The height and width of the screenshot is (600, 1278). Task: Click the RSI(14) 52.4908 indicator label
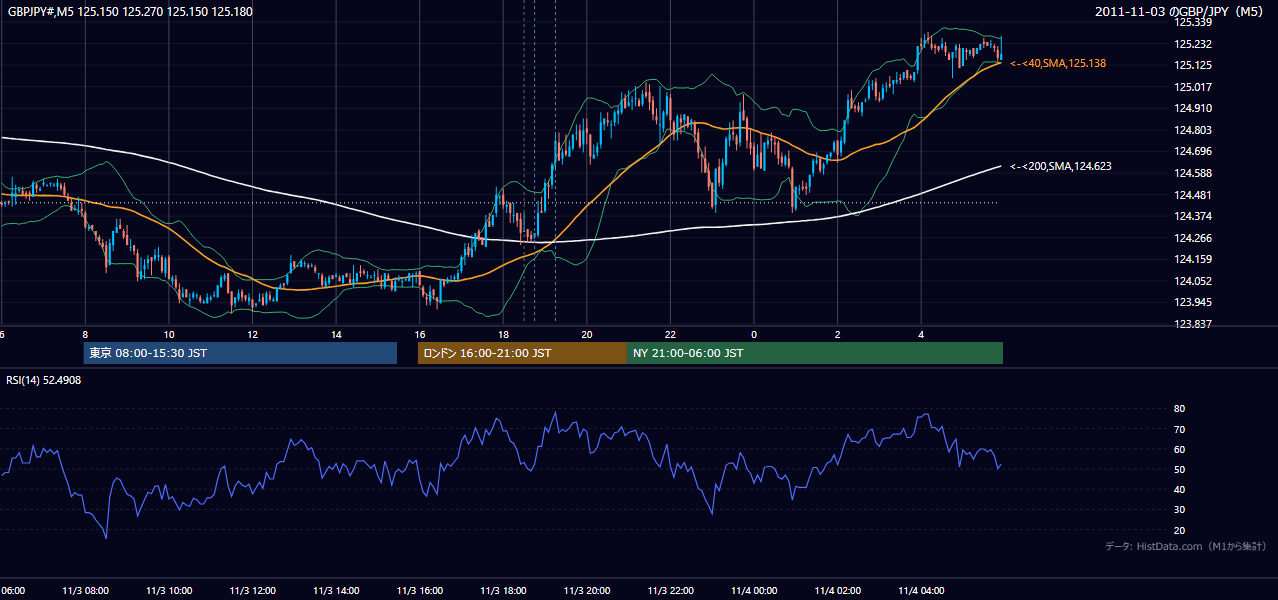[44, 380]
